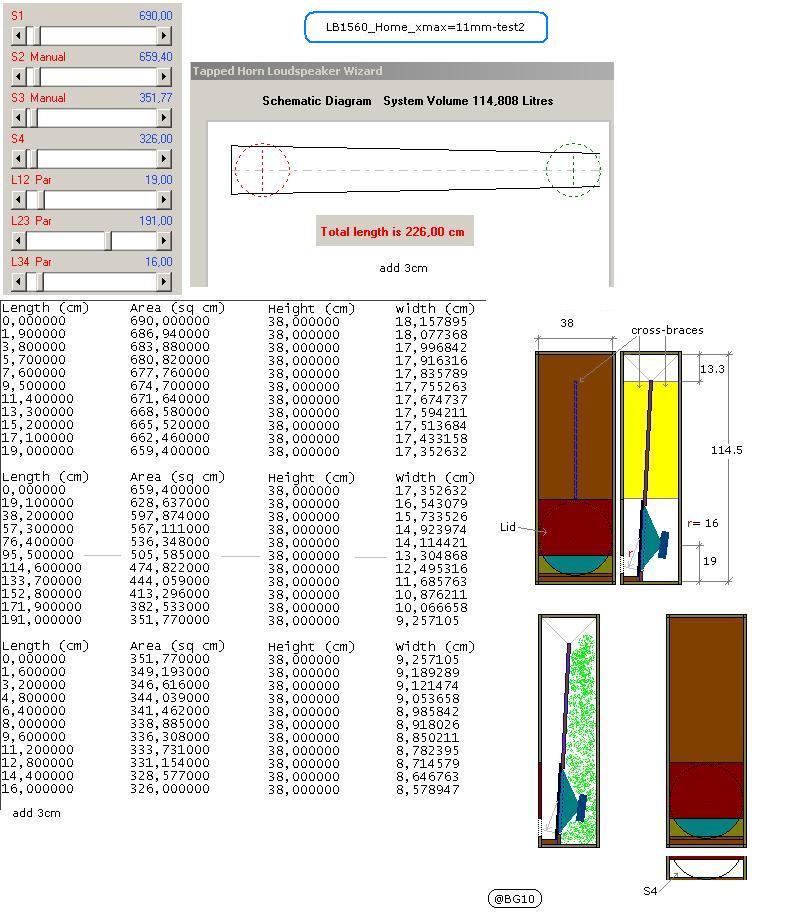Image resolution: width=794 pixels, height=912 pixels.
Task: Click the Total length is 226,00 cm label
Action: (x=394, y=231)
